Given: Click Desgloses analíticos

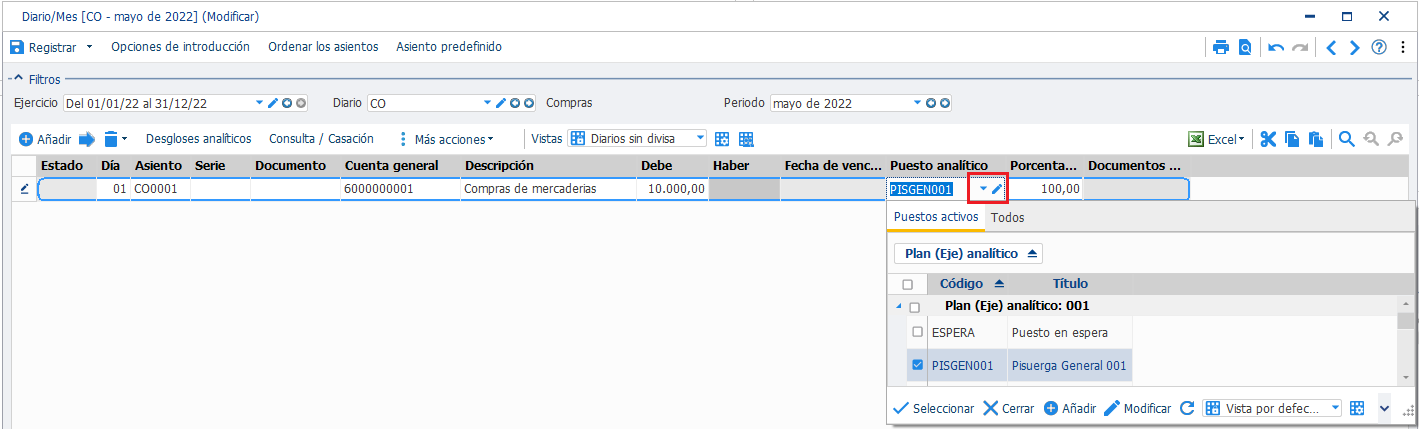Looking at the screenshot, I should click(x=198, y=139).
